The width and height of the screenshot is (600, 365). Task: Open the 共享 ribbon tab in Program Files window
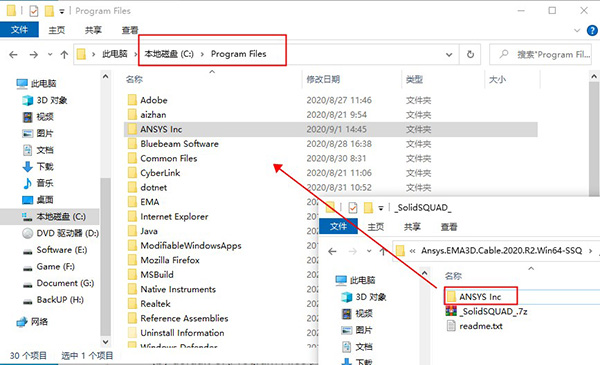(93, 30)
